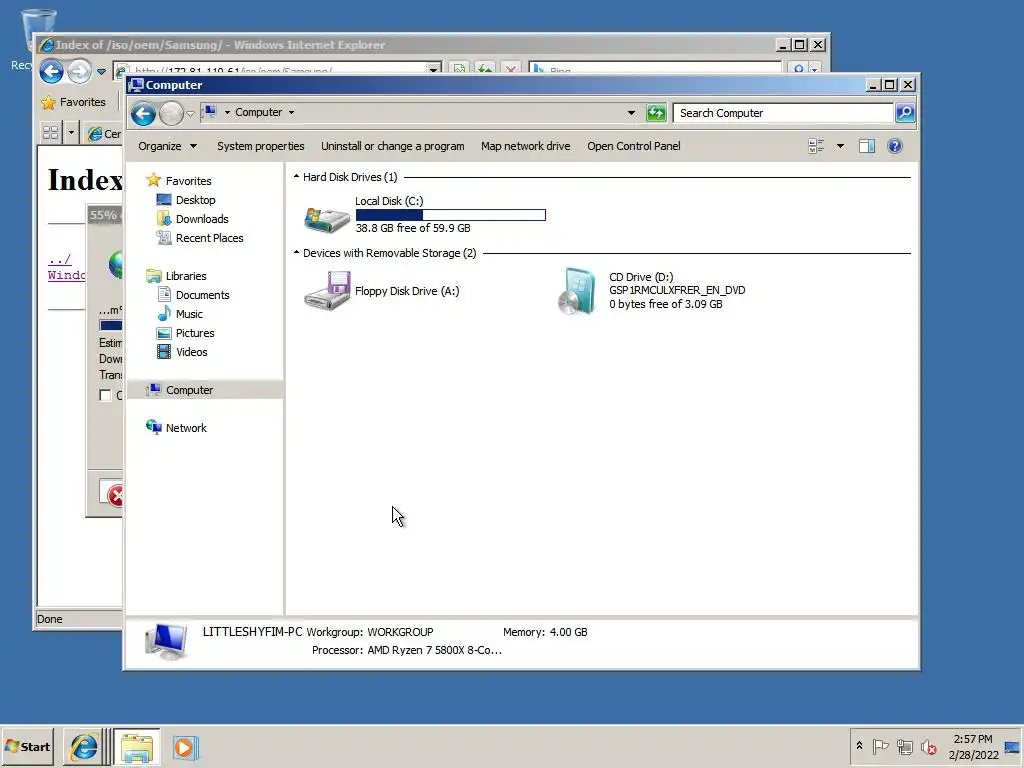Click the Favorites star in navigation pane
This screenshot has width=1024, height=768.
coord(153,180)
